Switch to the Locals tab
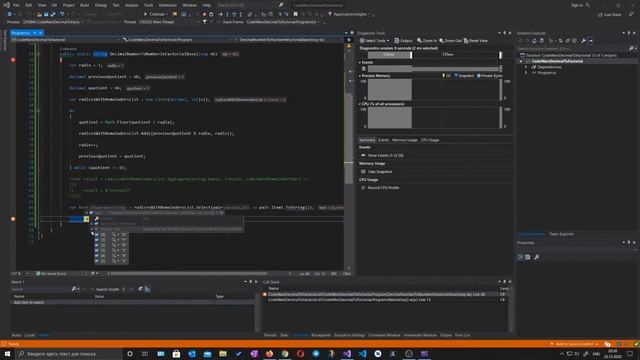This screenshot has height=360, width=640. tap(30, 335)
